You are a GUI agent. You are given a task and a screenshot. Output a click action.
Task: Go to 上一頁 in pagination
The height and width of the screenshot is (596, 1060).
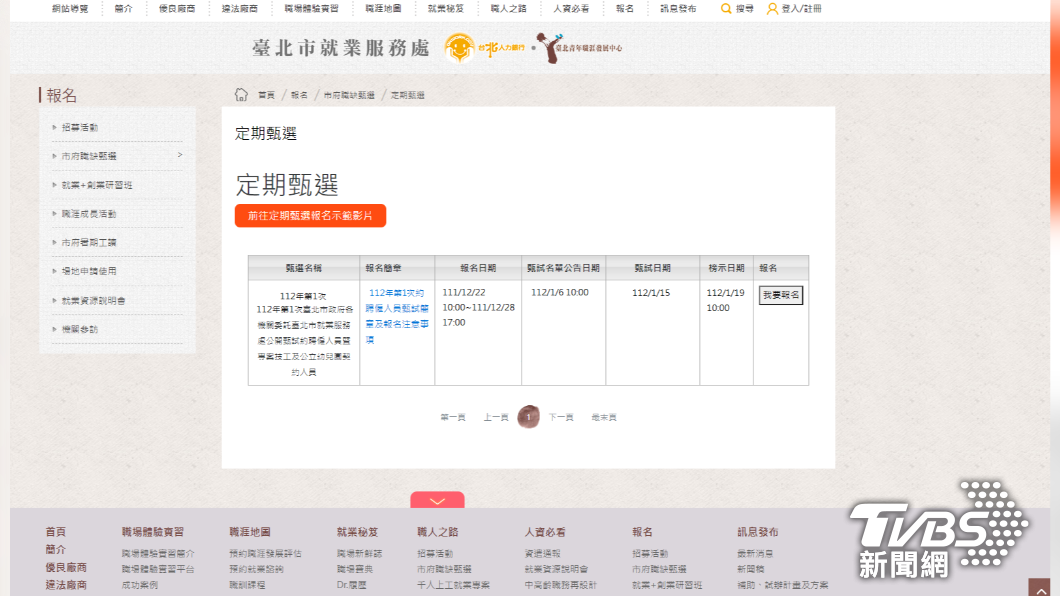(496, 418)
